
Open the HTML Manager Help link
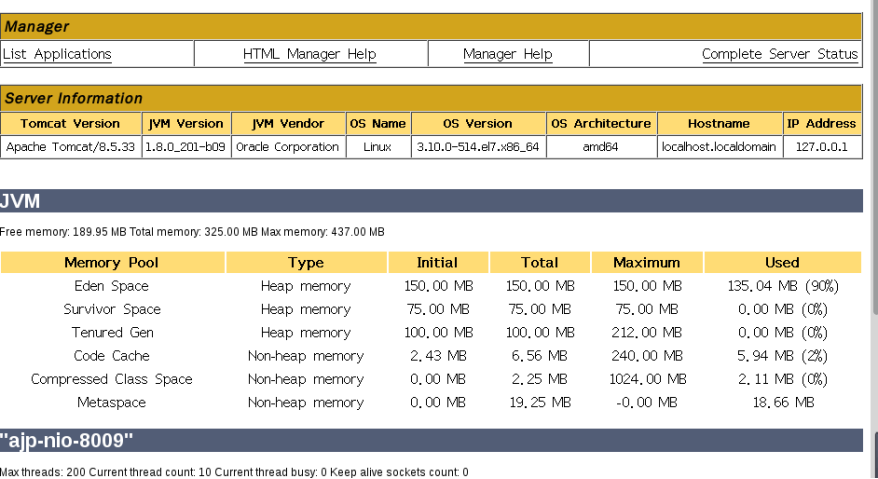point(309,54)
